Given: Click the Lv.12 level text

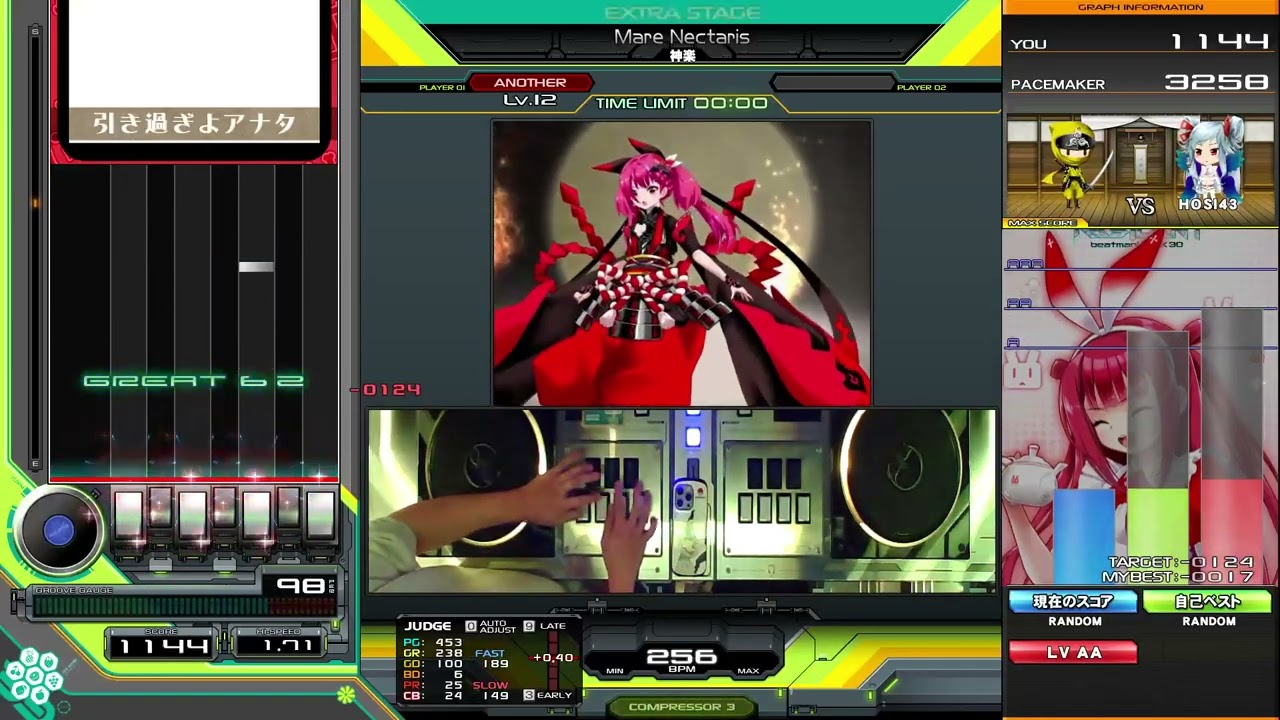Looking at the screenshot, I should pyautogui.click(x=530, y=100).
